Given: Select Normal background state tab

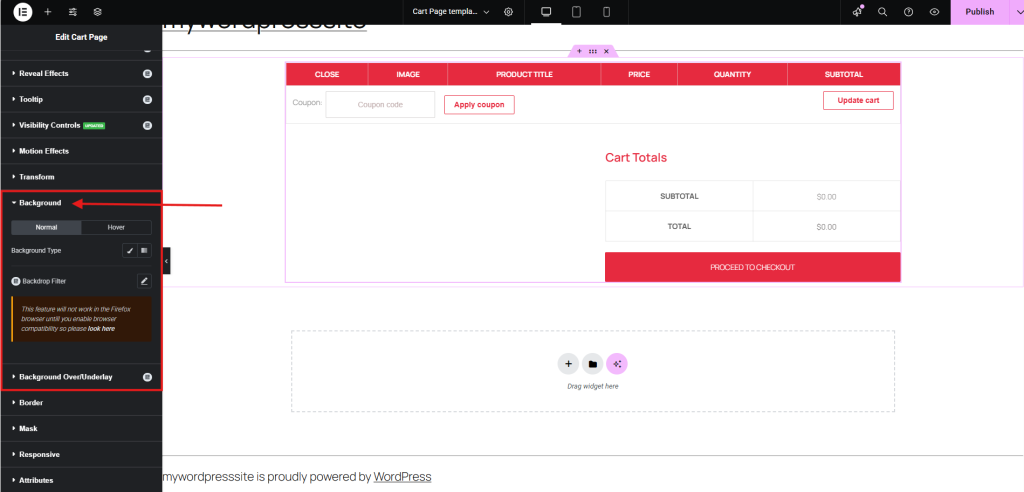Looking at the screenshot, I should 46,227.
